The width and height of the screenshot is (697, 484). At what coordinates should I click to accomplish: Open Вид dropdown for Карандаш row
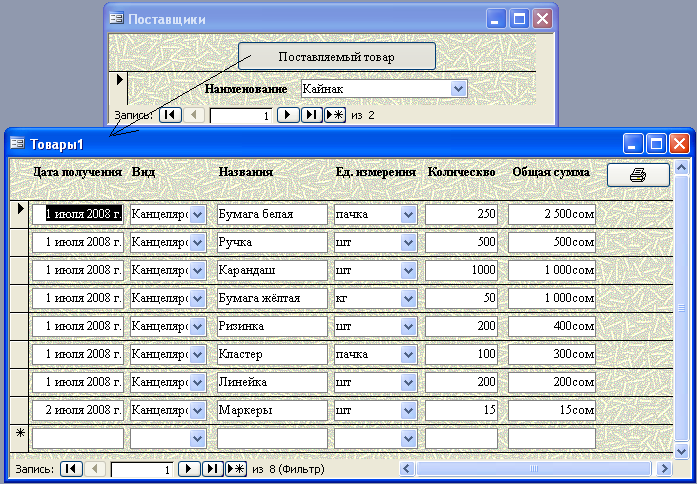coord(198,270)
